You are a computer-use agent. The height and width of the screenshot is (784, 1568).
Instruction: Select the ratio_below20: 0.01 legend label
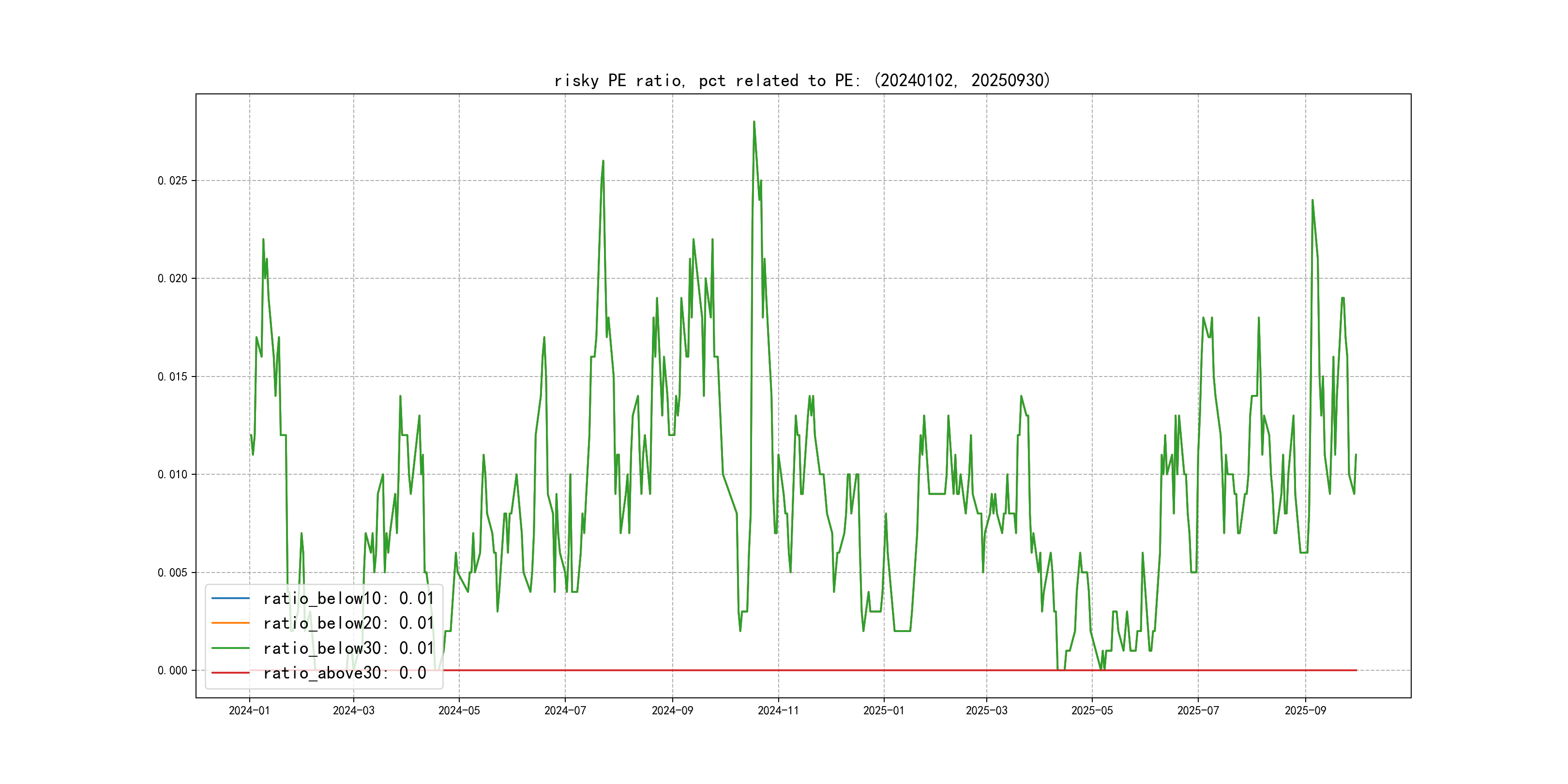click(x=348, y=623)
